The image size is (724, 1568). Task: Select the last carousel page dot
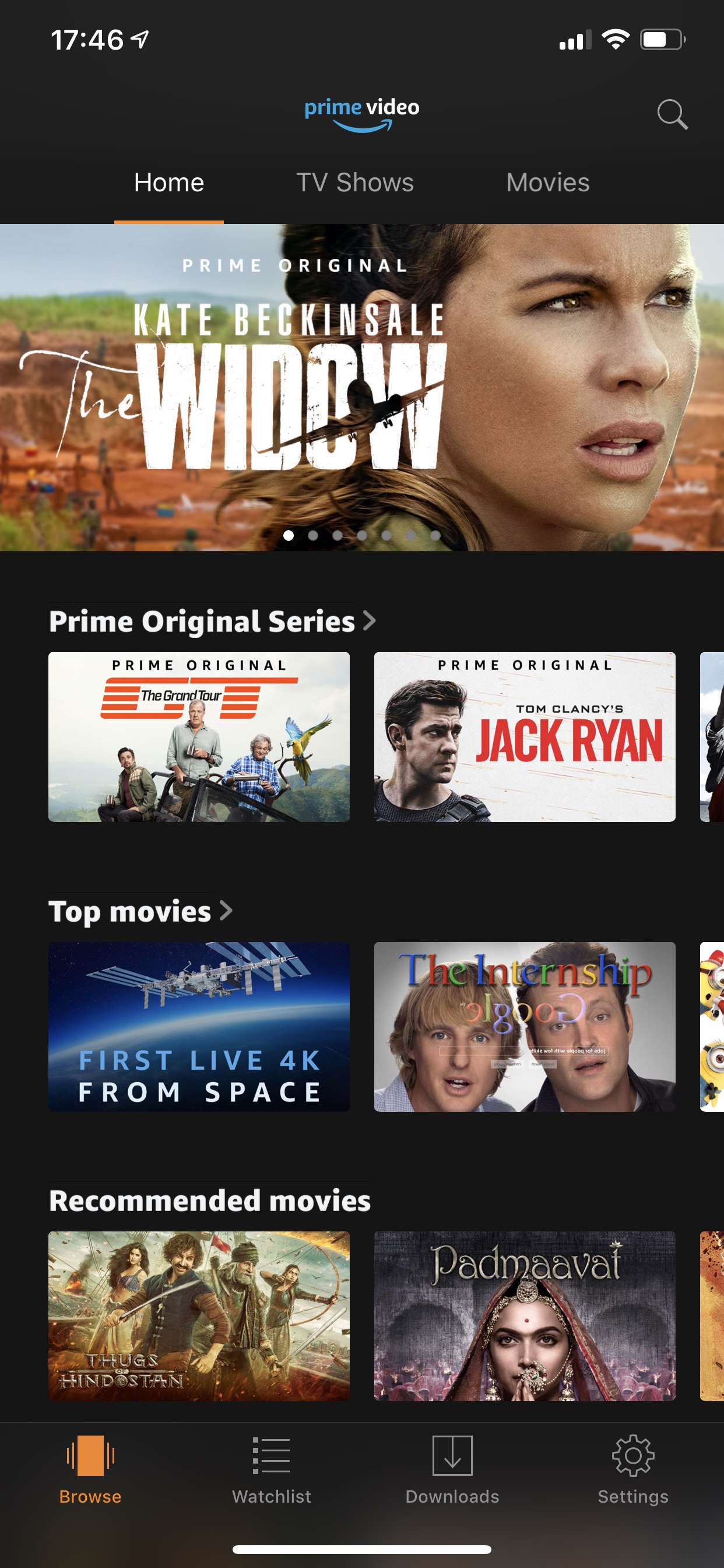coord(435,535)
